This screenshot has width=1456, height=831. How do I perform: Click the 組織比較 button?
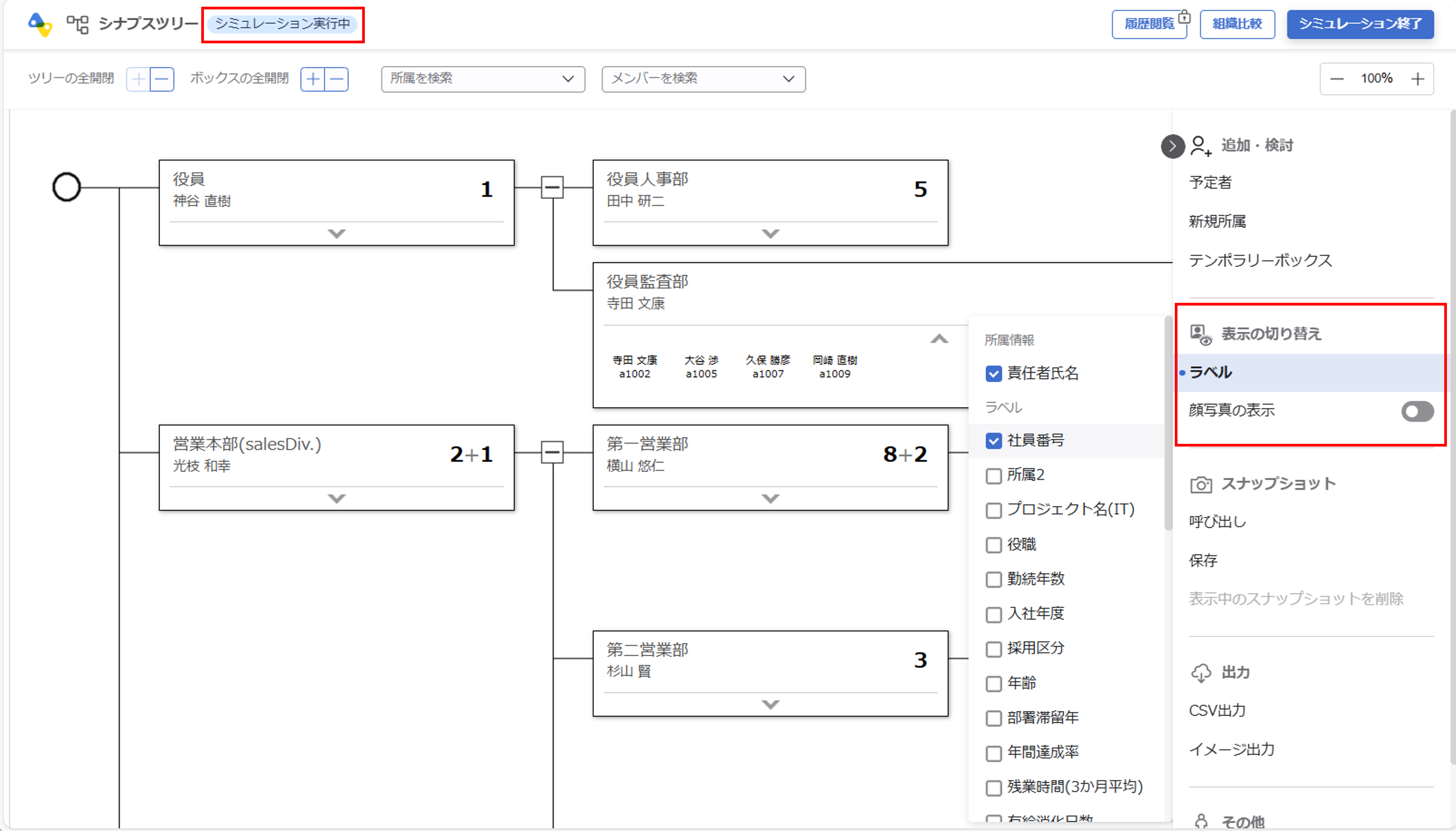coord(1237,24)
